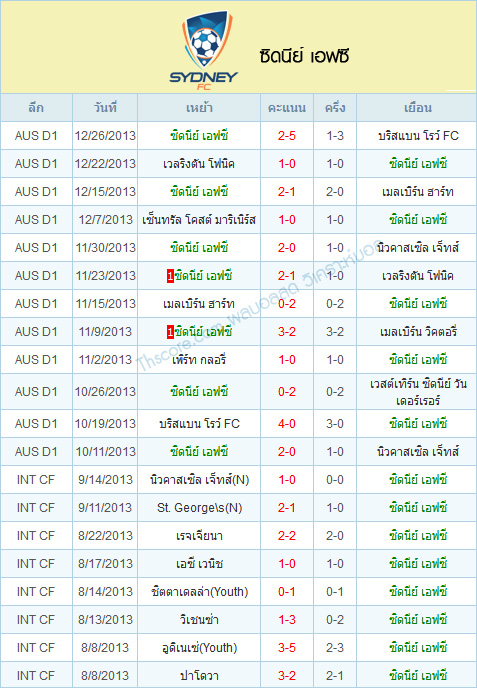Image resolution: width=477 pixels, height=688 pixels.
Task: Open the 1-3 score on 8/13/2013
Action: point(287,620)
